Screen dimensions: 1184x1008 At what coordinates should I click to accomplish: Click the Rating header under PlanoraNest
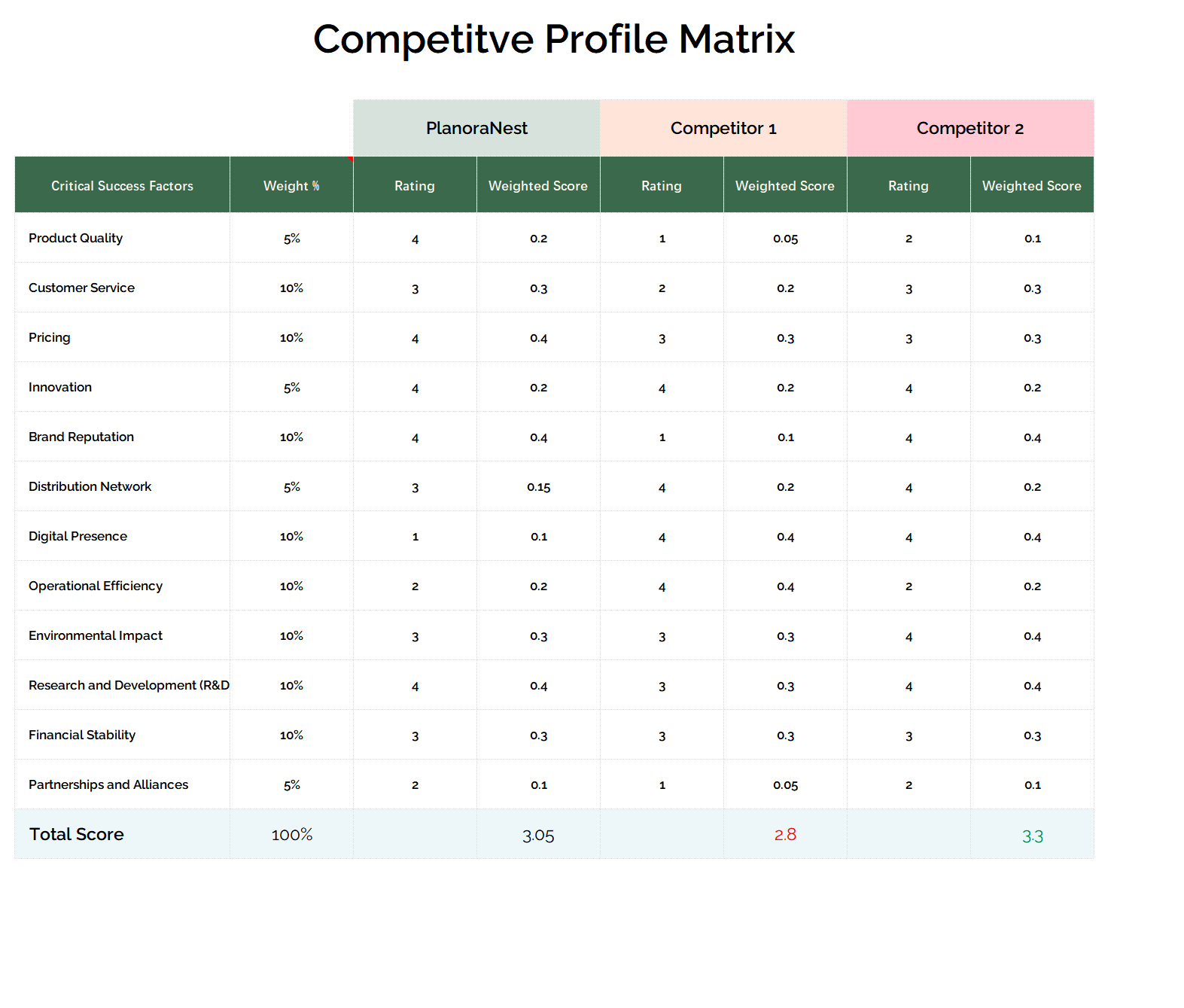tap(415, 185)
